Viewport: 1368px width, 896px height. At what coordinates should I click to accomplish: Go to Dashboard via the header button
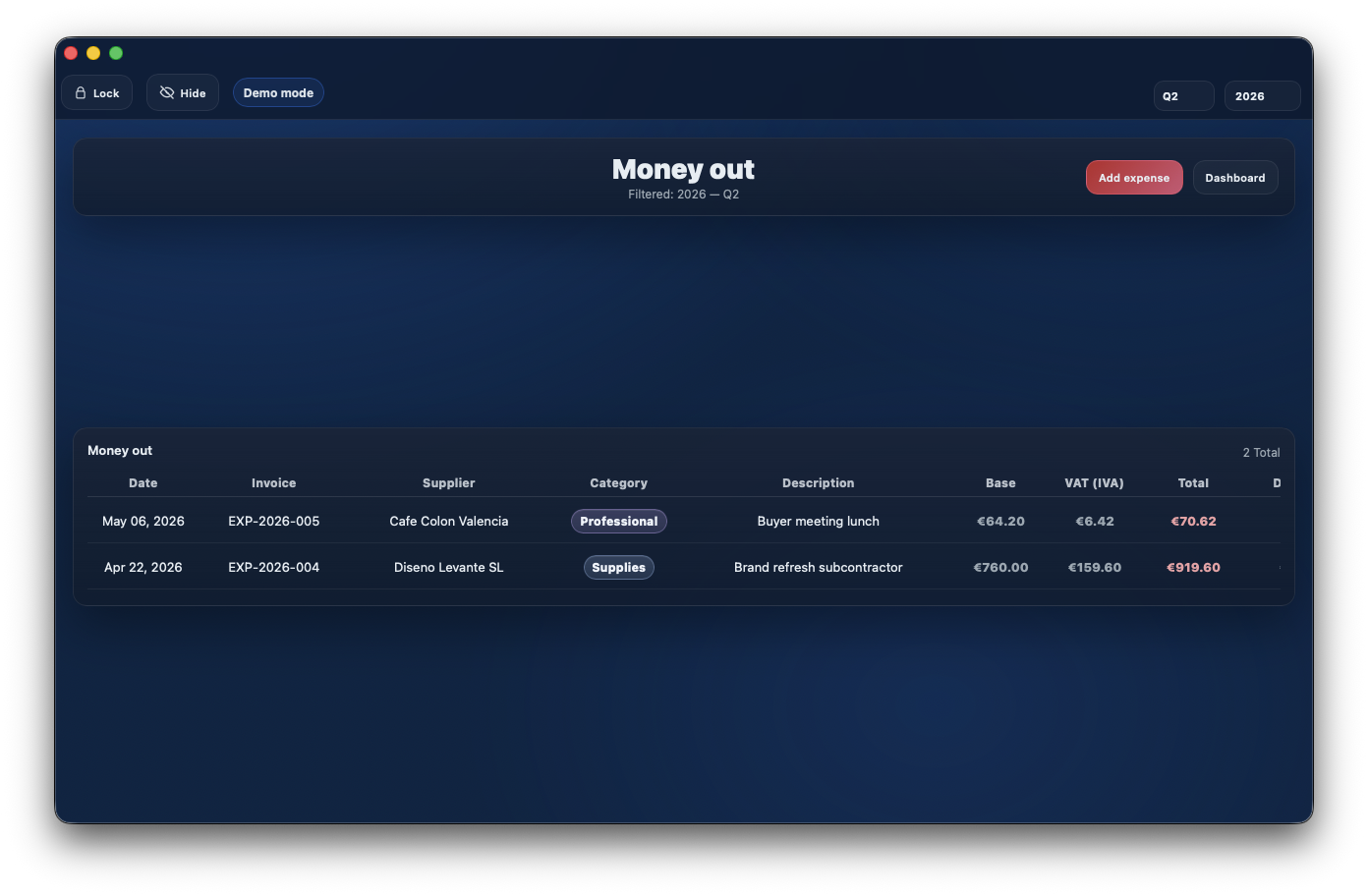(1235, 178)
